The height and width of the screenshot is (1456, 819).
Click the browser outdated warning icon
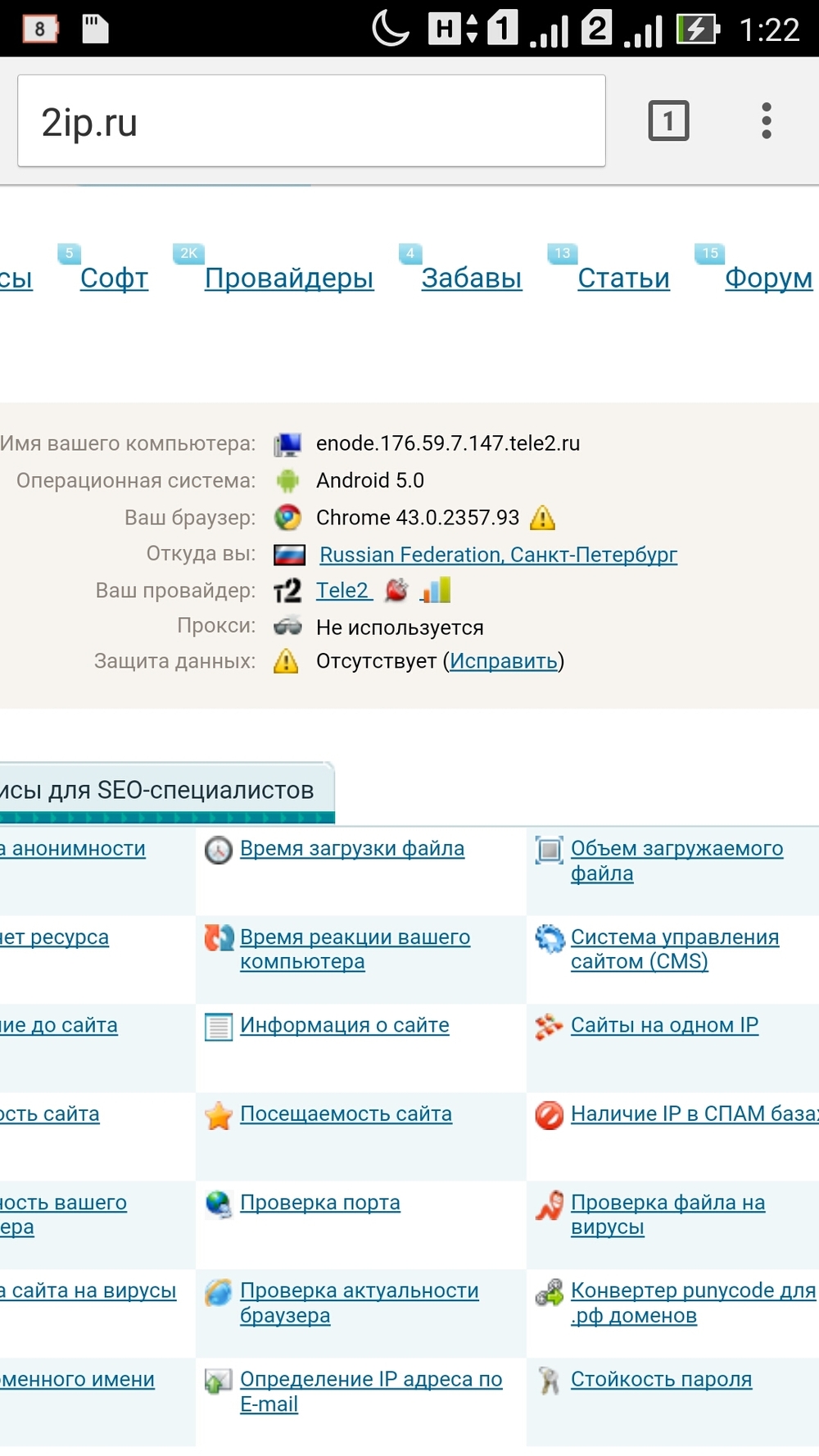tap(542, 518)
